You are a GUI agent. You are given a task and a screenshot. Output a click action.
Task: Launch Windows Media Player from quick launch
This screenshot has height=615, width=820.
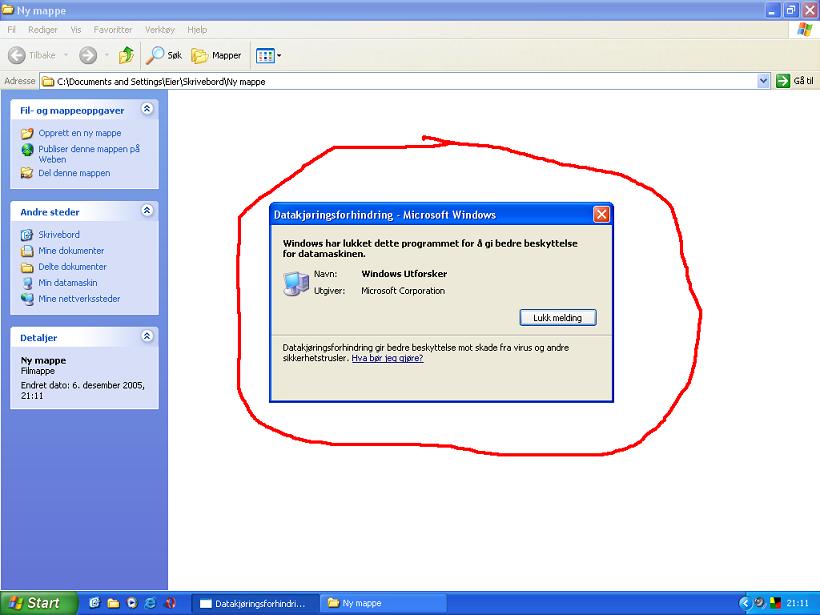(x=132, y=603)
